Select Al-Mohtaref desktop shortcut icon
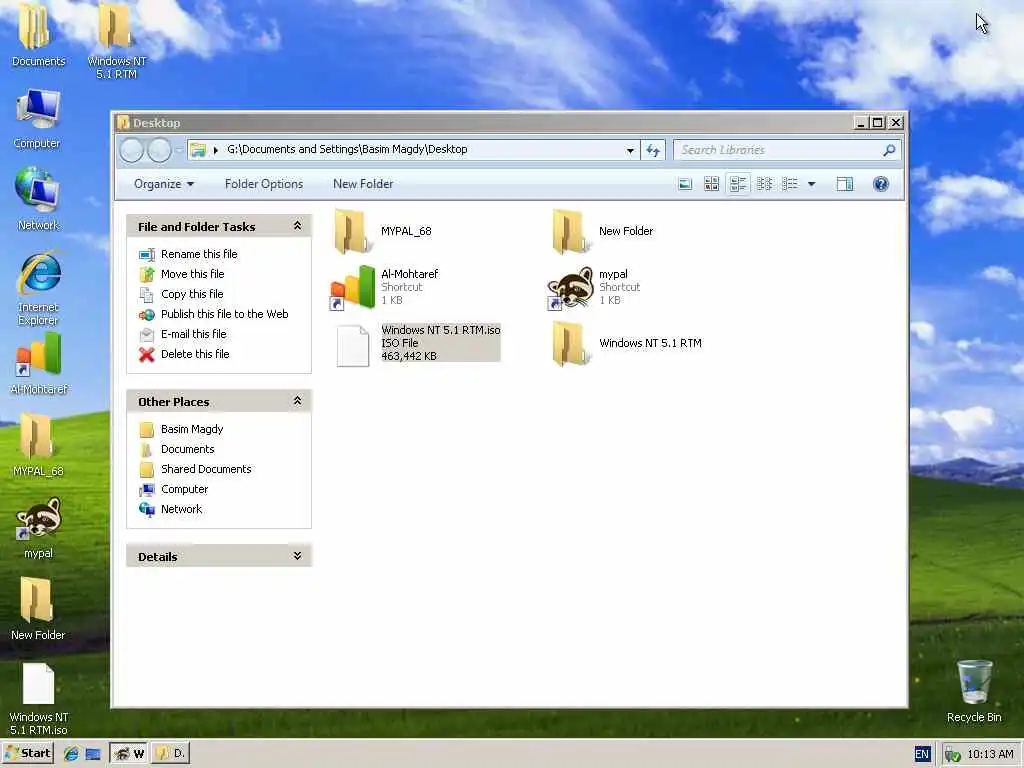Image resolution: width=1024 pixels, height=768 pixels. pos(39,364)
